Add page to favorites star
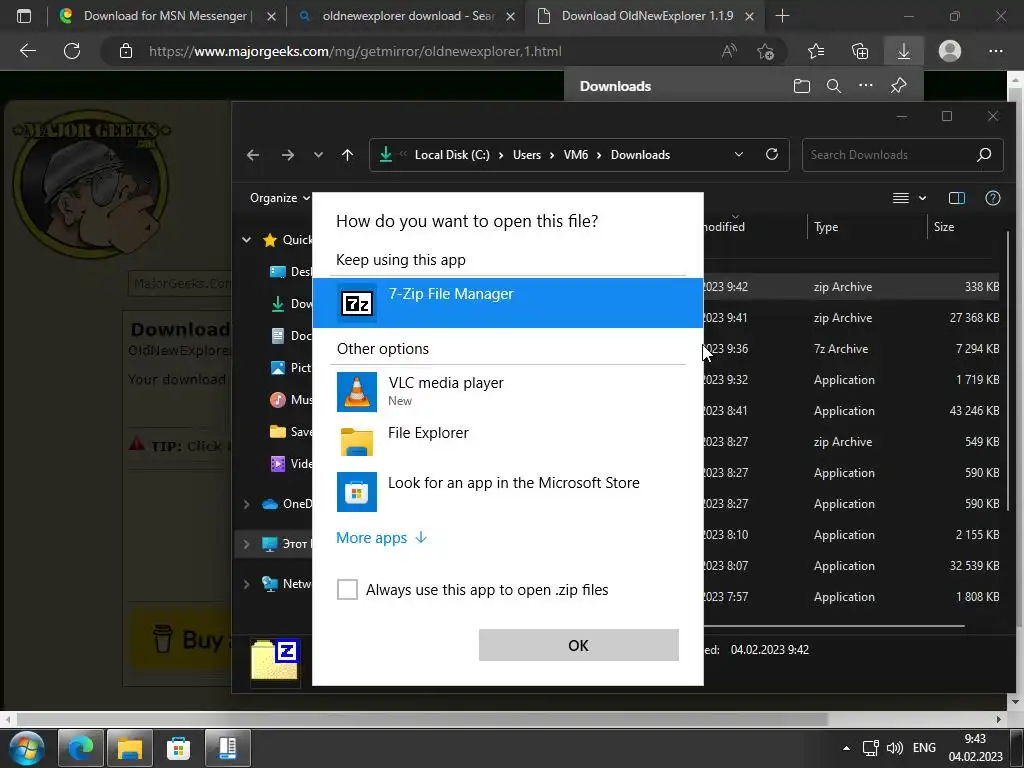 tap(765, 51)
